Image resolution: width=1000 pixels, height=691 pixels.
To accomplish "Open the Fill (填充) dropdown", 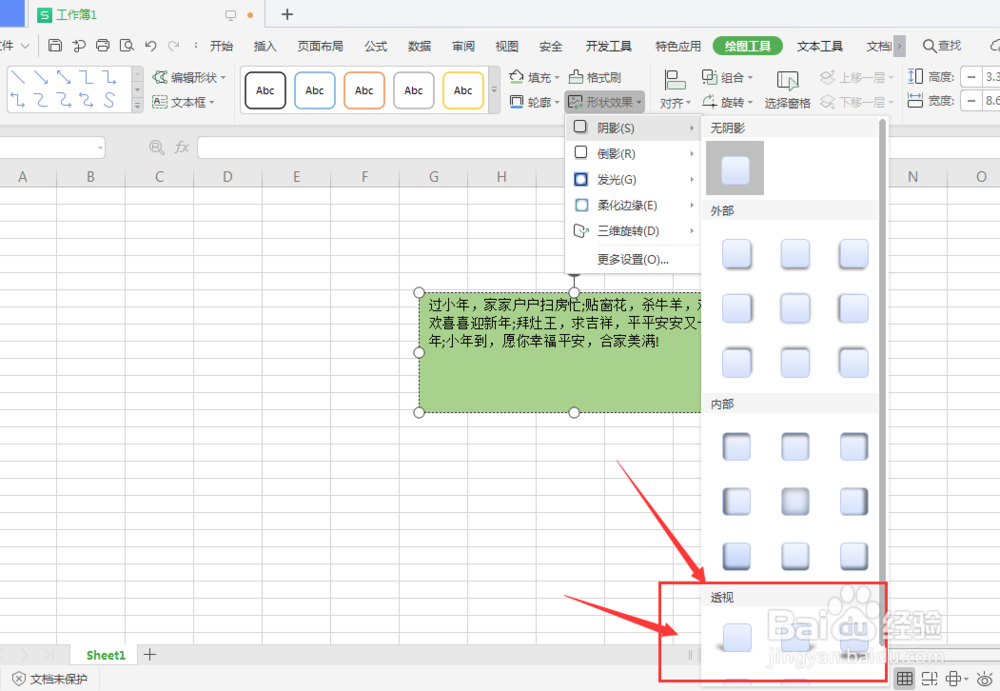I will click(x=534, y=77).
